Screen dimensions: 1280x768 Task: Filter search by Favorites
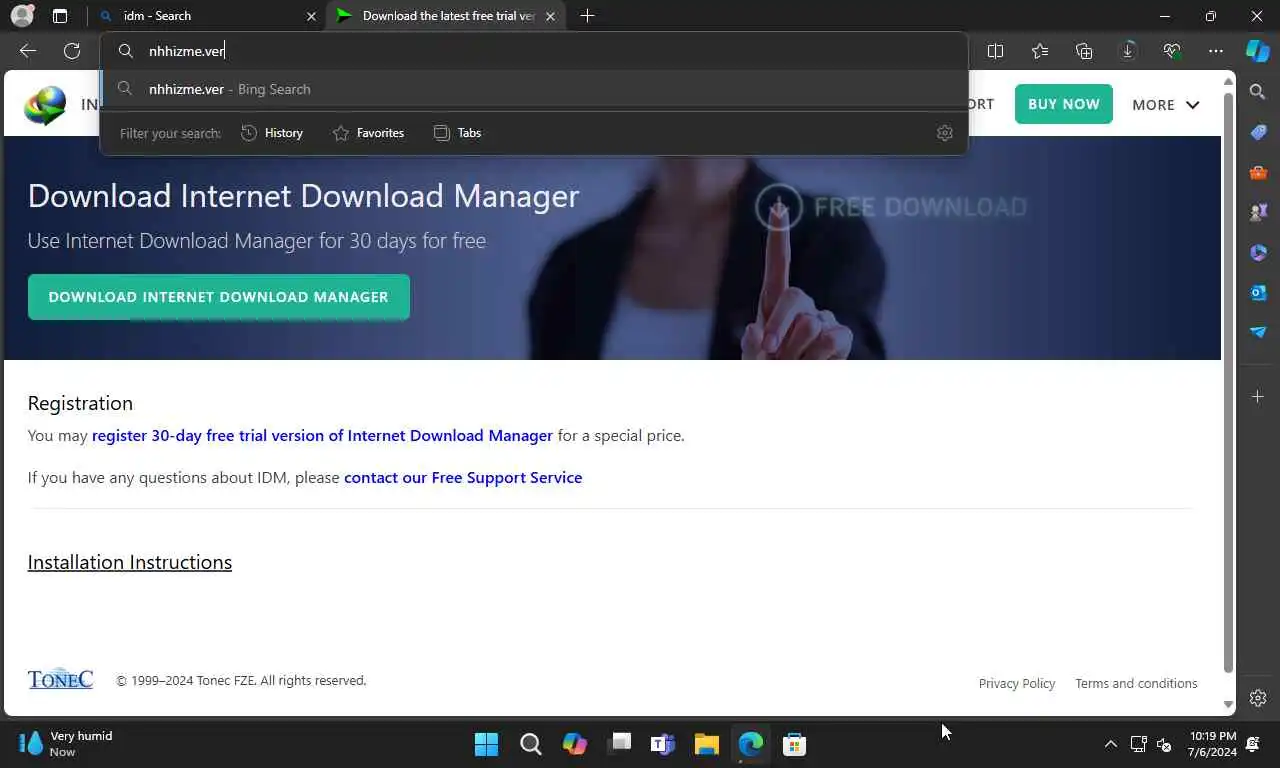coord(368,133)
